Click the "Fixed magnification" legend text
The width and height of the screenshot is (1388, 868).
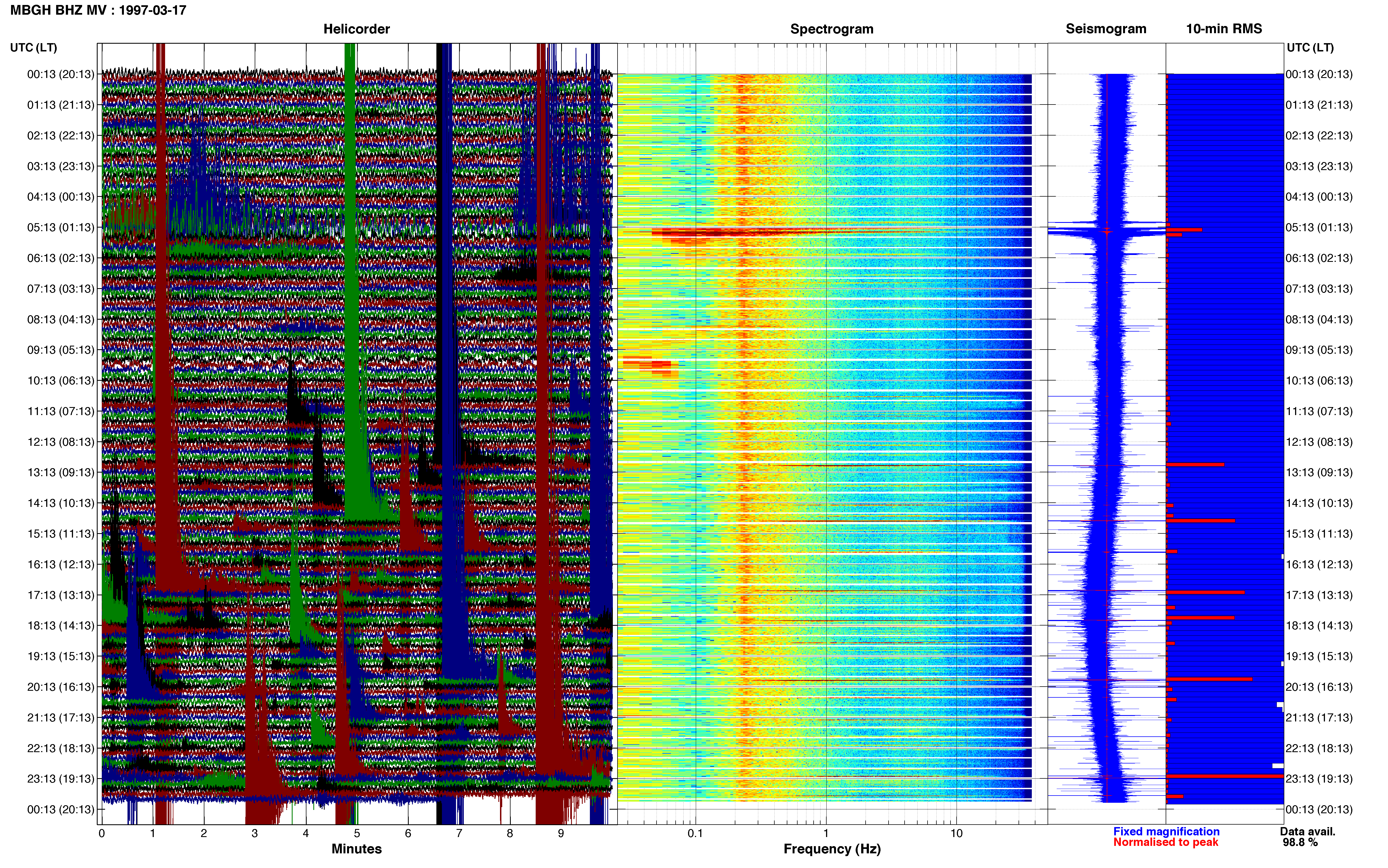point(1166,831)
